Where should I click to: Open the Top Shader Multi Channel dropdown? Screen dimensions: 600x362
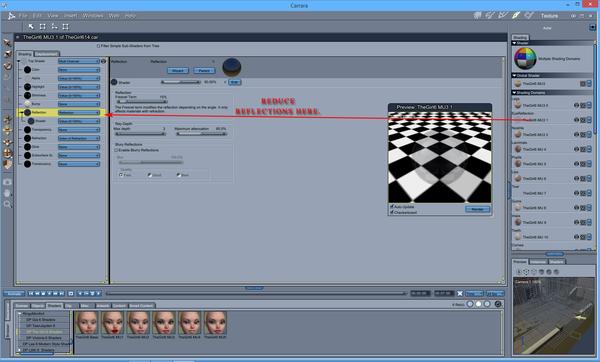pos(79,61)
